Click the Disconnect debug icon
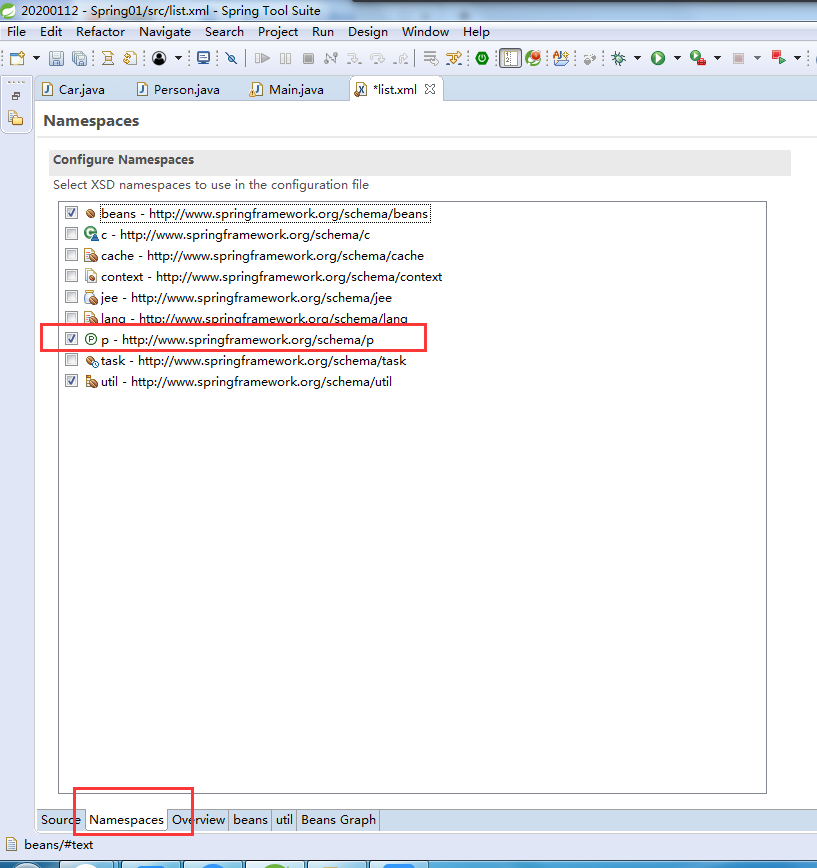The height and width of the screenshot is (868, 817). (331, 58)
